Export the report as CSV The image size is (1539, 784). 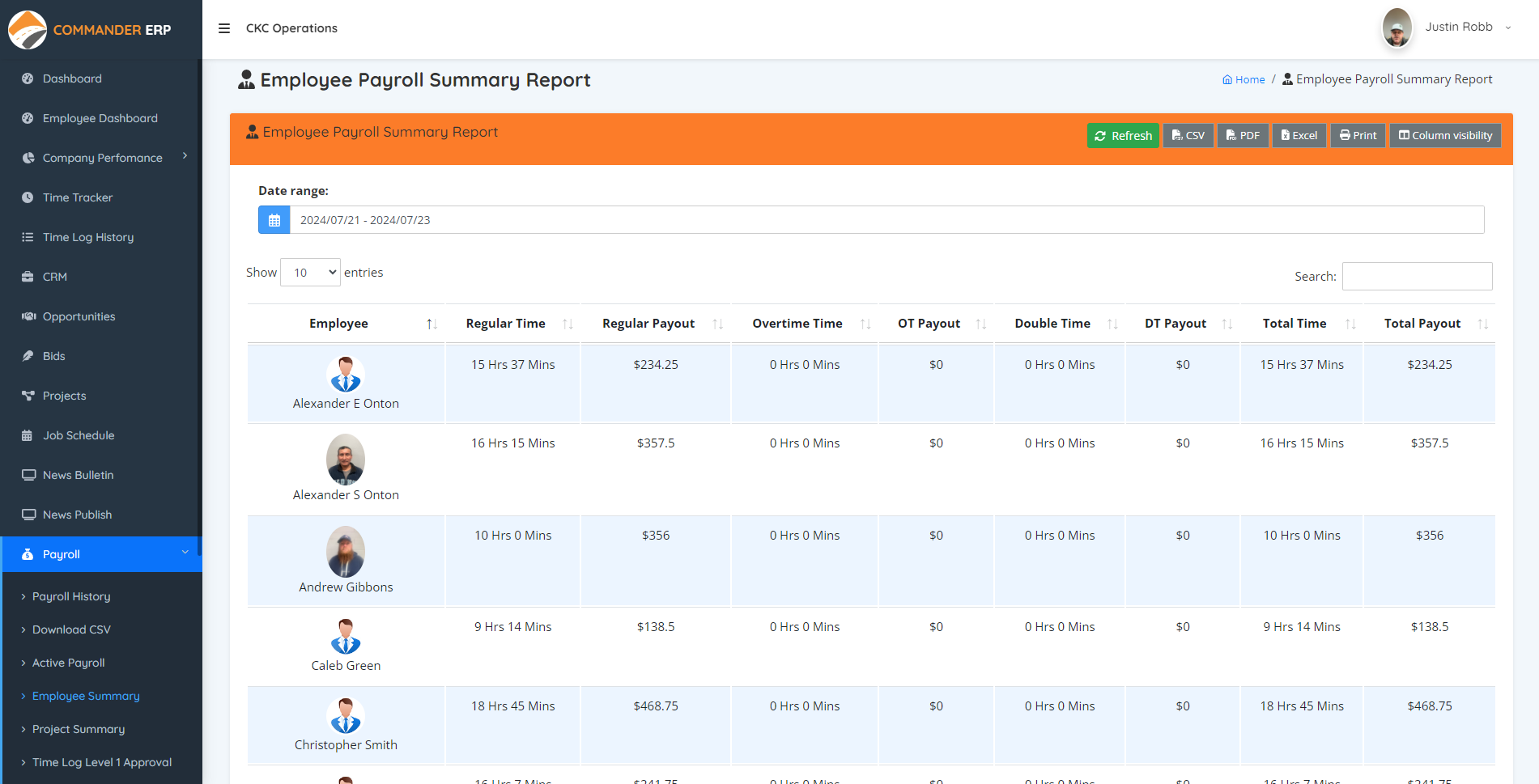coord(1188,135)
